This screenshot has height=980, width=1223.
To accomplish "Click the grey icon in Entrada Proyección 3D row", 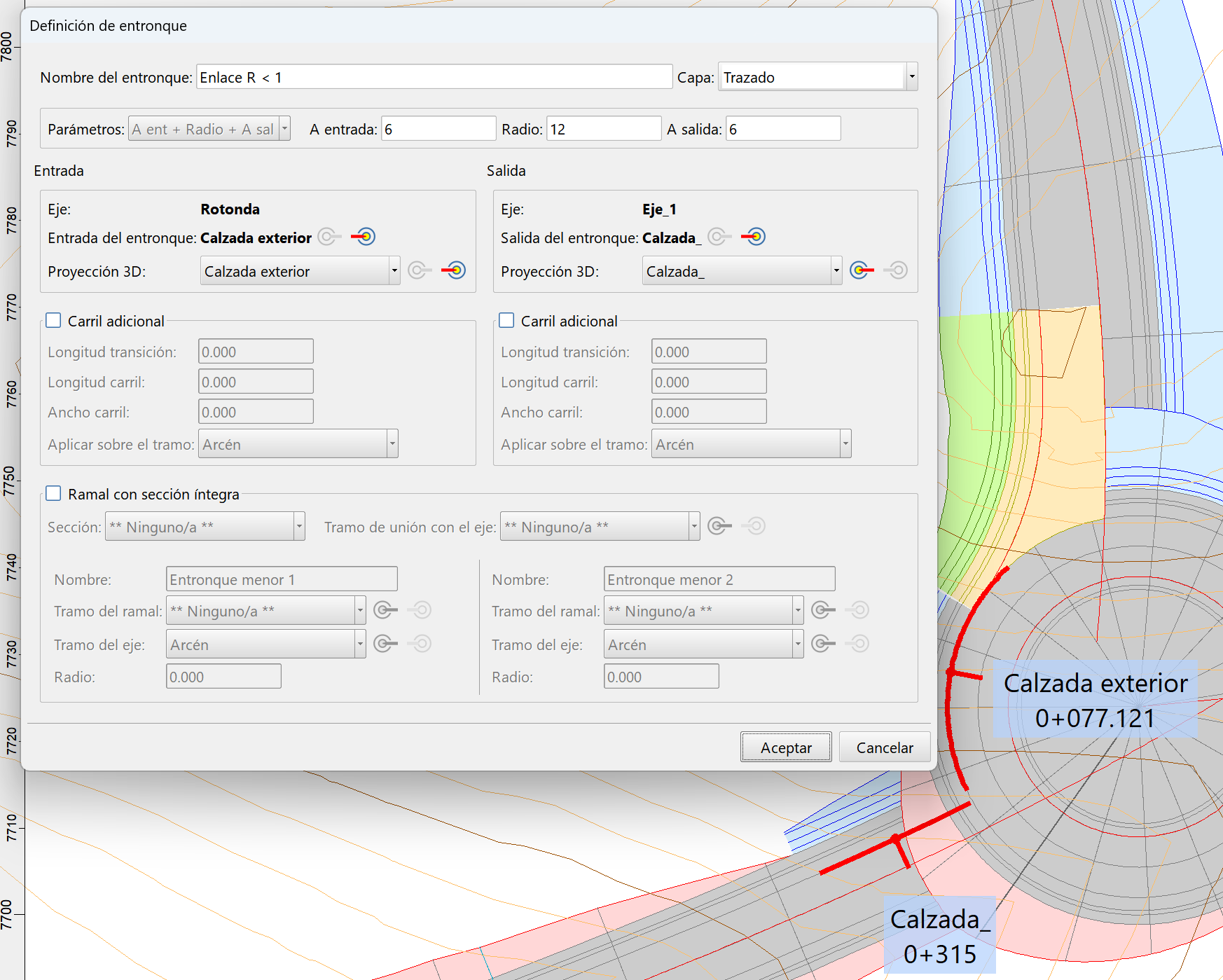I will coord(420,270).
